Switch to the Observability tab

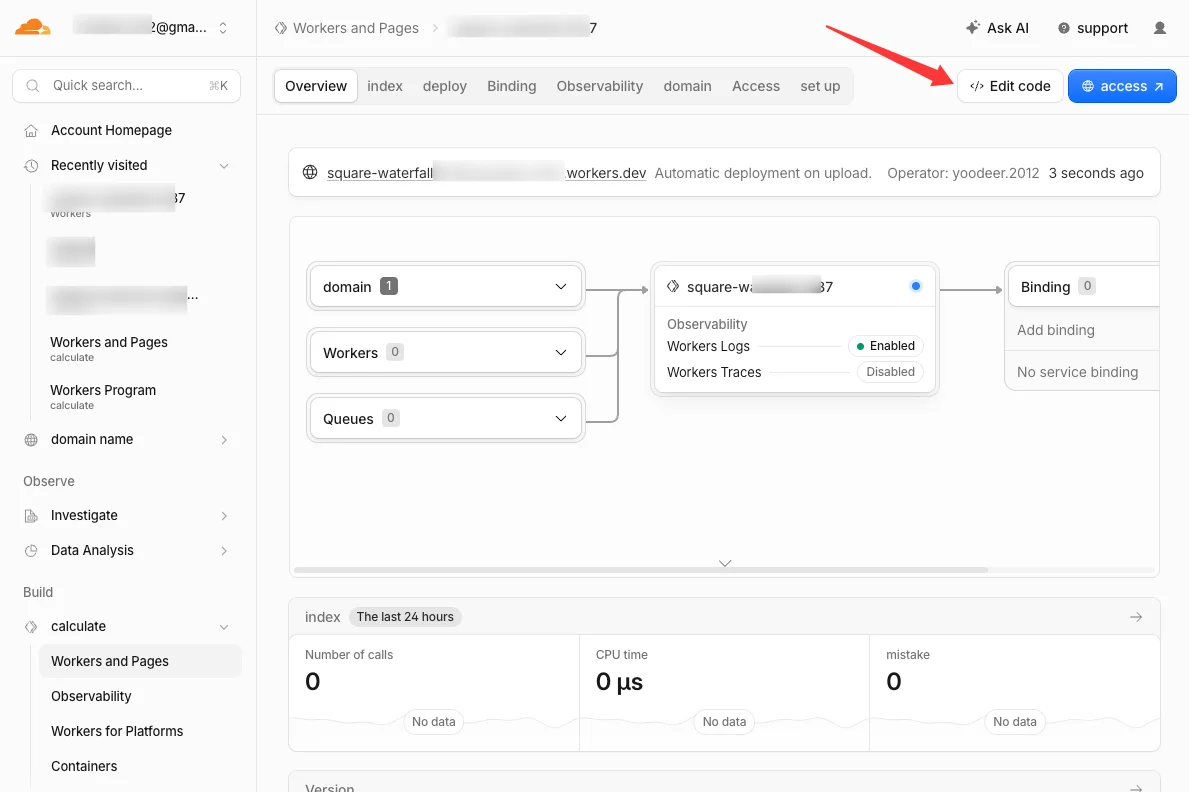click(x=600, y=86)
